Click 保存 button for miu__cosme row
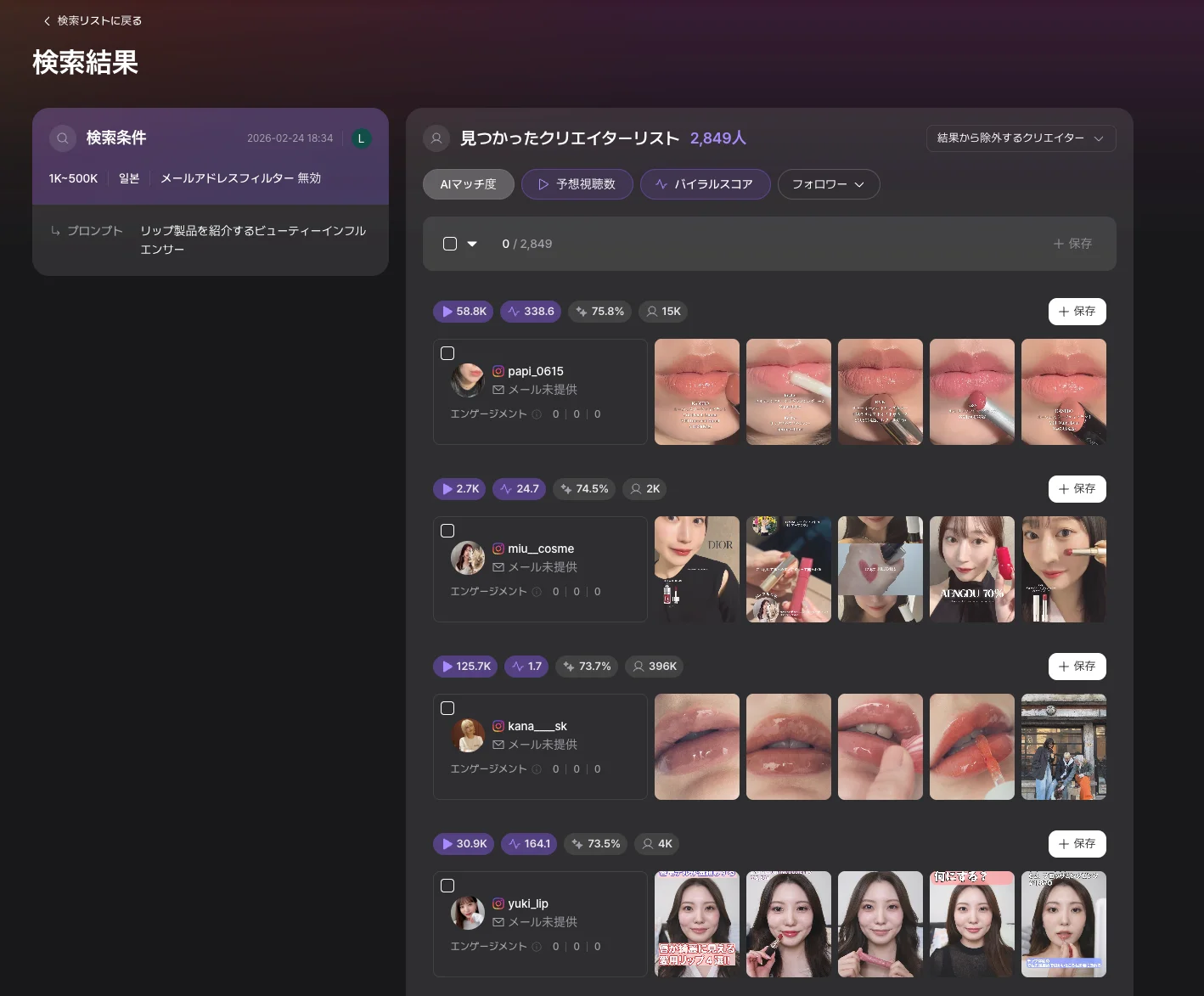 [1077, 489]
